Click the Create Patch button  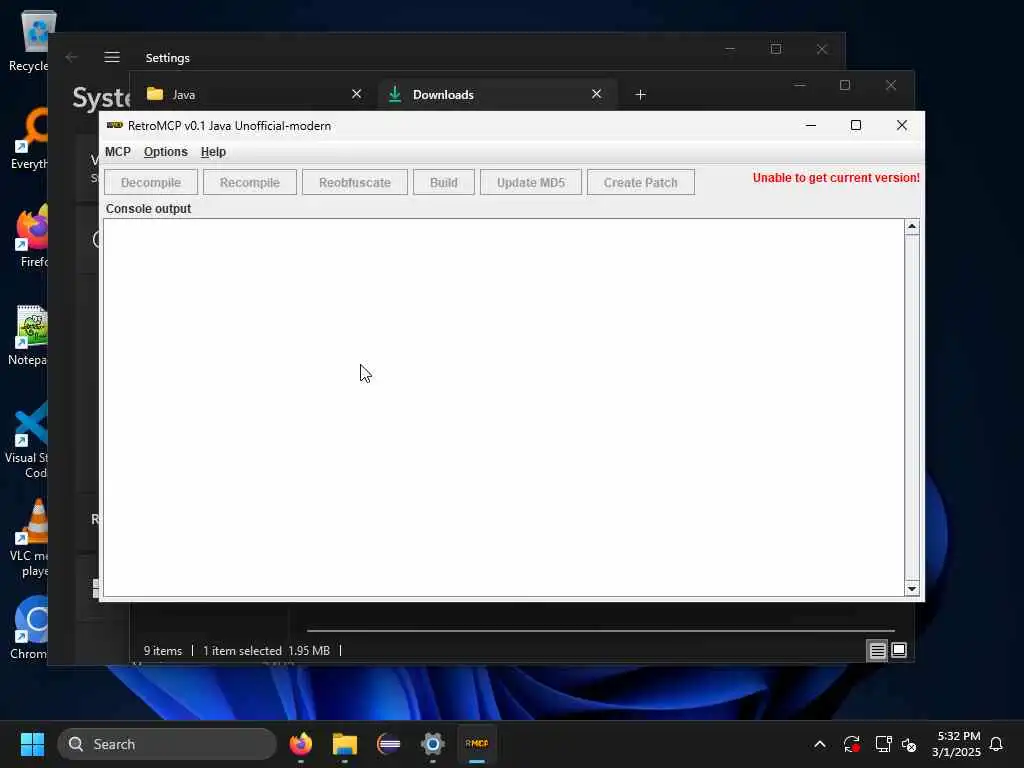(641, 182)
